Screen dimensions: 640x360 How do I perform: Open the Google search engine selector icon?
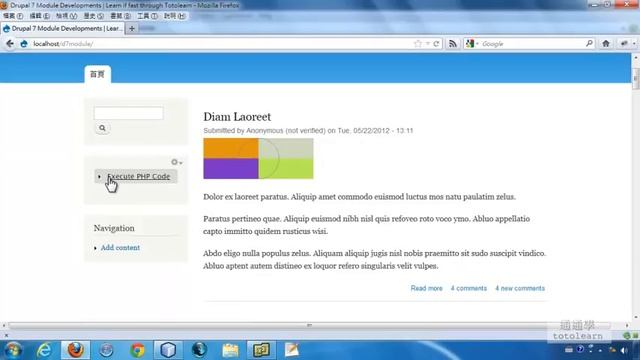(470, 44)
